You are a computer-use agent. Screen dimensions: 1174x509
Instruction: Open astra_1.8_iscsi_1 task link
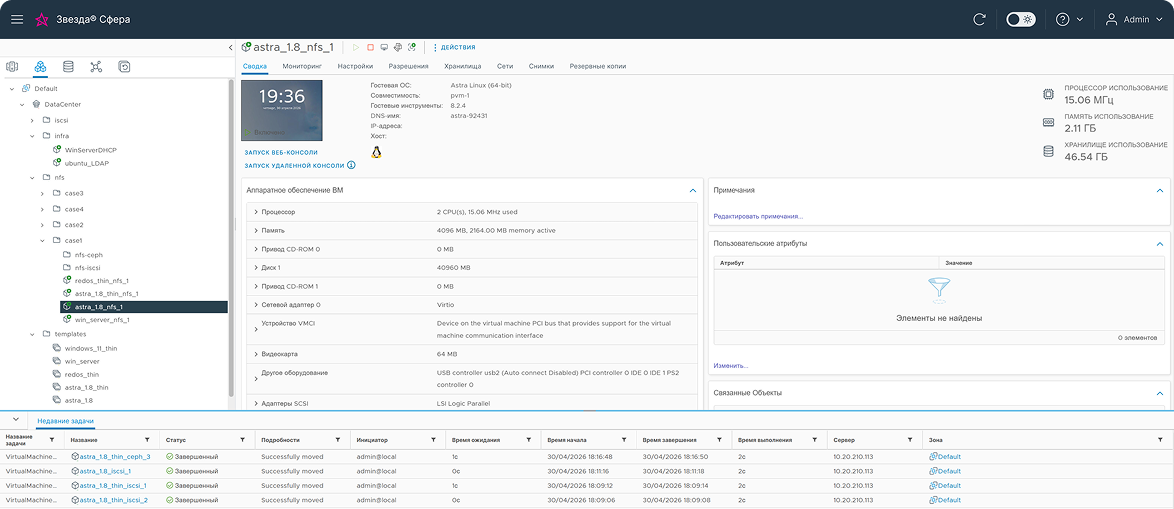tap(105, 471)
